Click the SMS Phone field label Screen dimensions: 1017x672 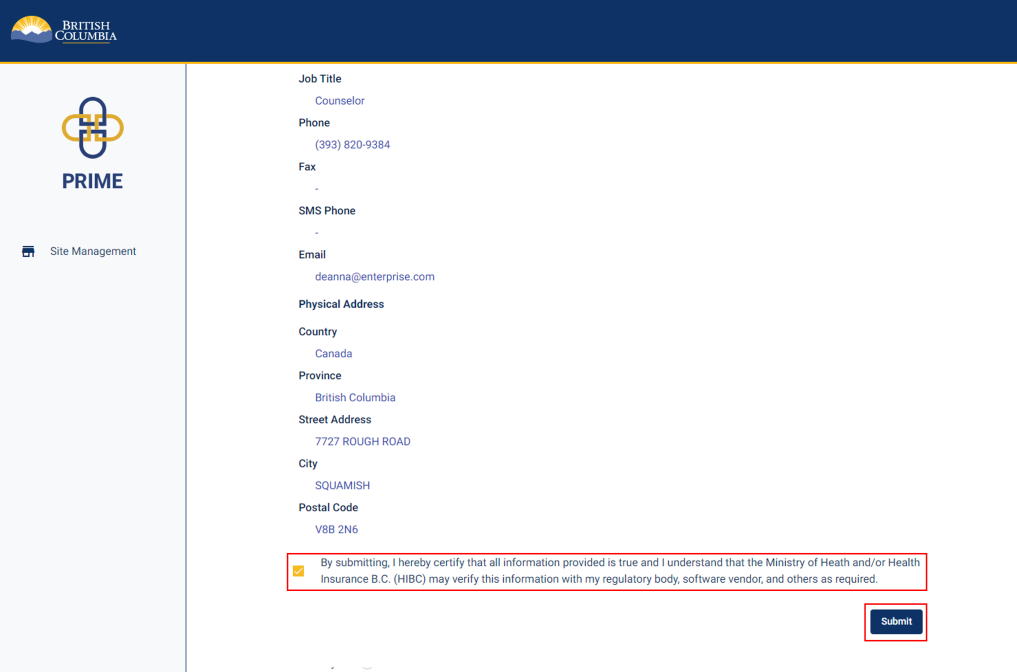(326, 211)
